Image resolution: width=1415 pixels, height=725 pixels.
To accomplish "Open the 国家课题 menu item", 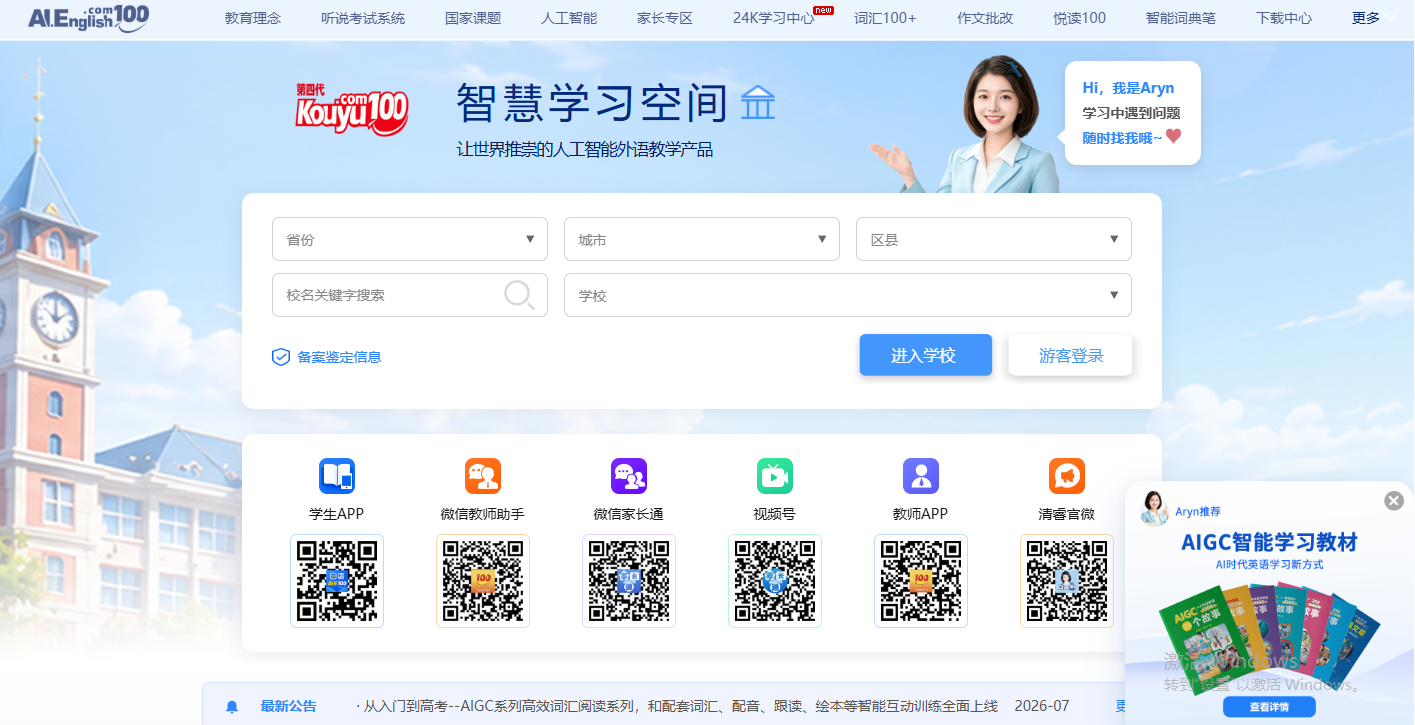I will (x=473, y=18).
